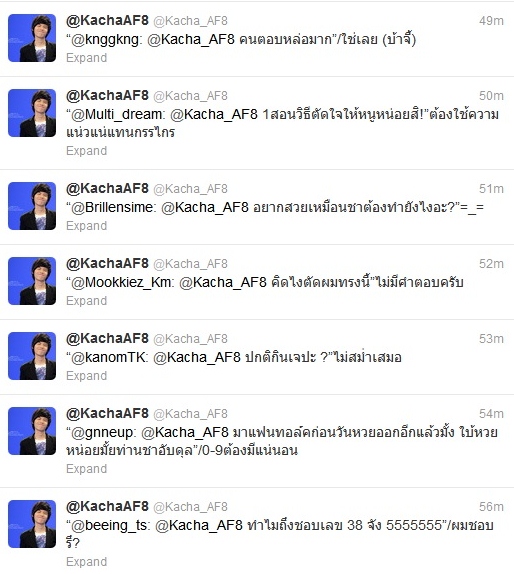Image resolution: width=514 pixels, height=574 pixels.
Task: Open @Kacha_AF8 gray handle in 54m tweet
Action: click(190, 414)
